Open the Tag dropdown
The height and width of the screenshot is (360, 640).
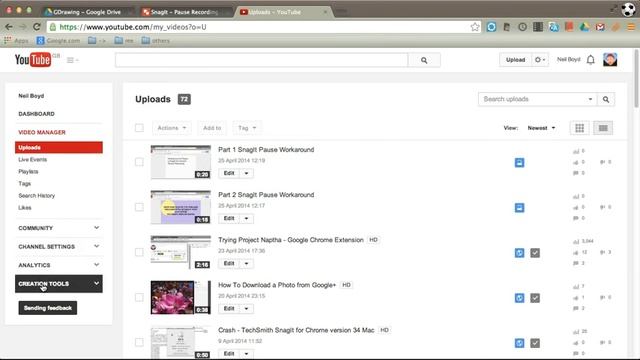click(247, 128)
